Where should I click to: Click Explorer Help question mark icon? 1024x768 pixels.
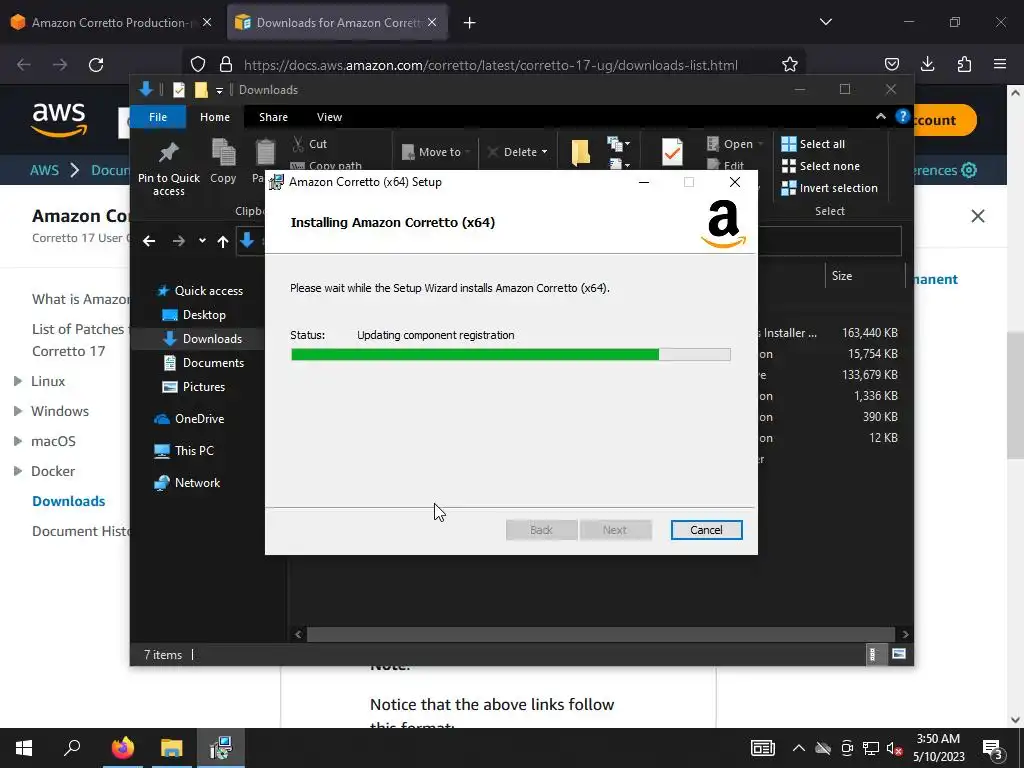tap(903, 116)
